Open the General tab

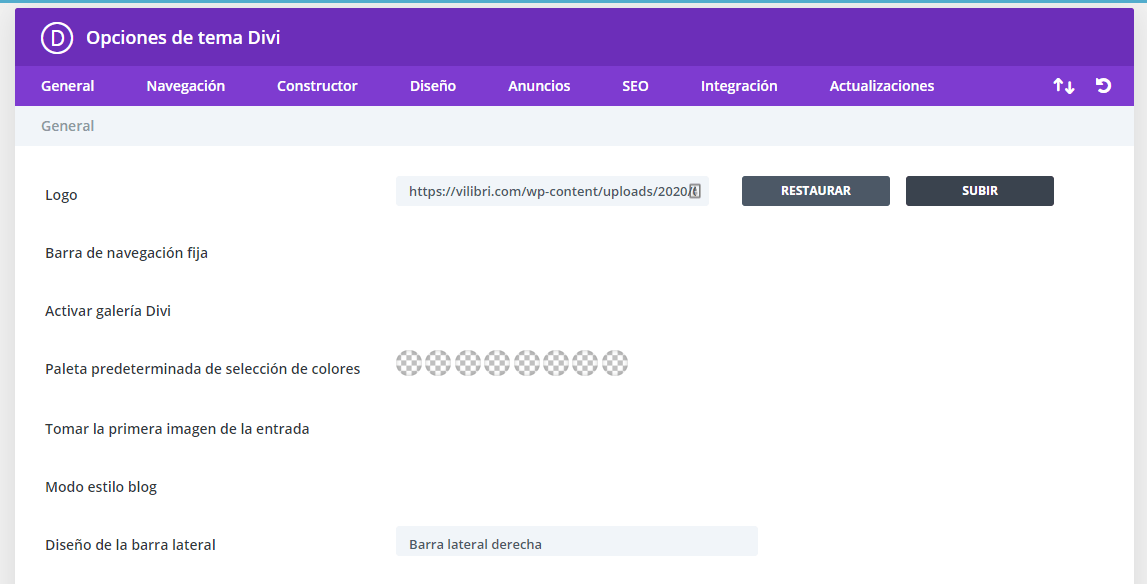67,86
